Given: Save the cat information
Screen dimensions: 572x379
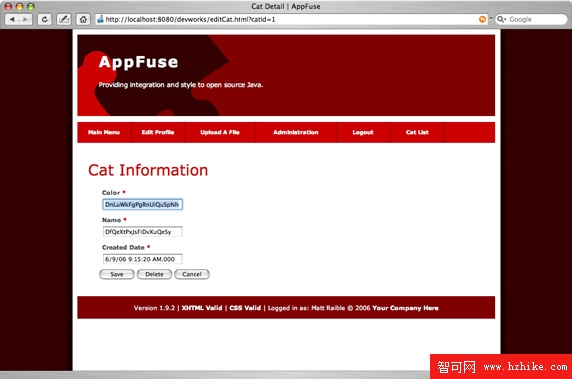Looking at the screenshot, I should click(x=117, y=274).
